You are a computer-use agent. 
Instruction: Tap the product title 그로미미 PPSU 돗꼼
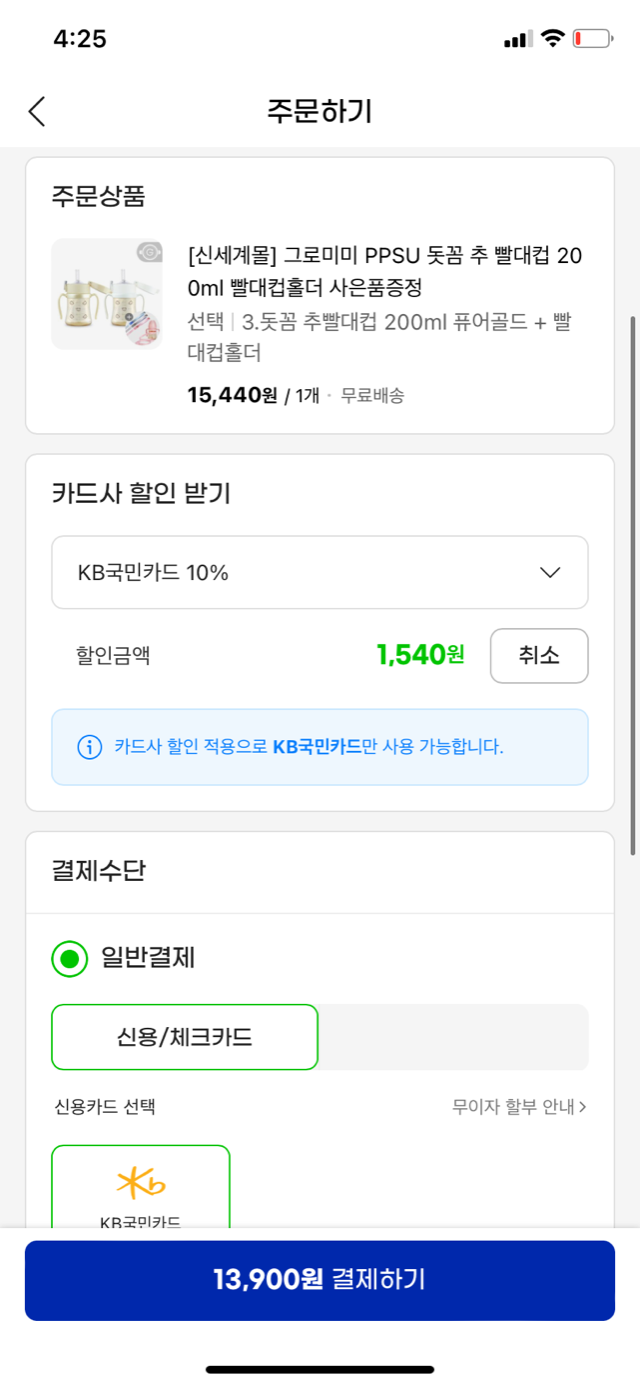[384, 272]
